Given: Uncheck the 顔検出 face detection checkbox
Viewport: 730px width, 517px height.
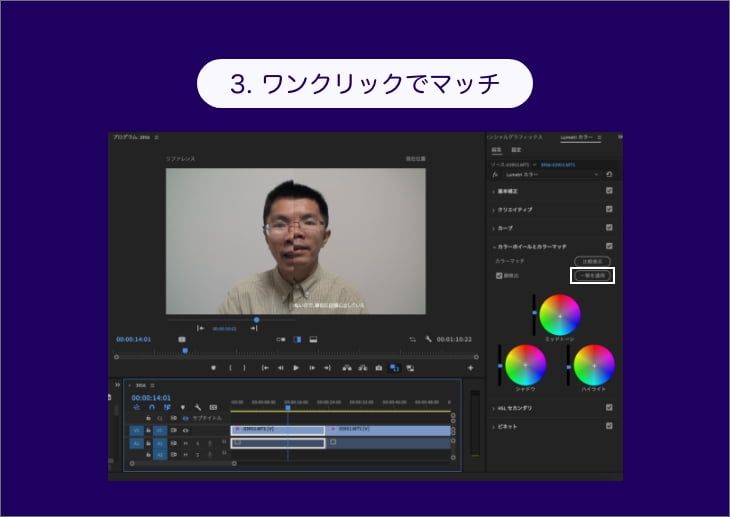Looking at the screenshot, I should tap(500, 275).
